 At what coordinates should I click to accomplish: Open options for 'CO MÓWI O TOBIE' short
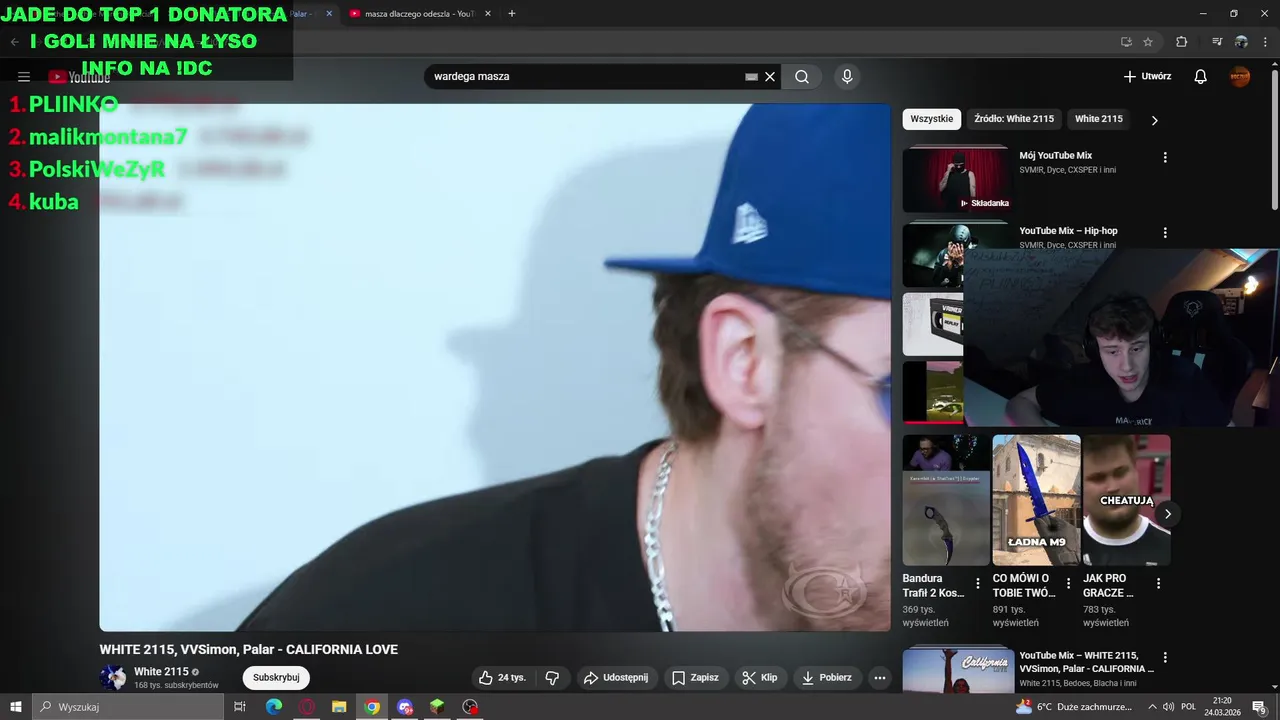point(1068,583)
